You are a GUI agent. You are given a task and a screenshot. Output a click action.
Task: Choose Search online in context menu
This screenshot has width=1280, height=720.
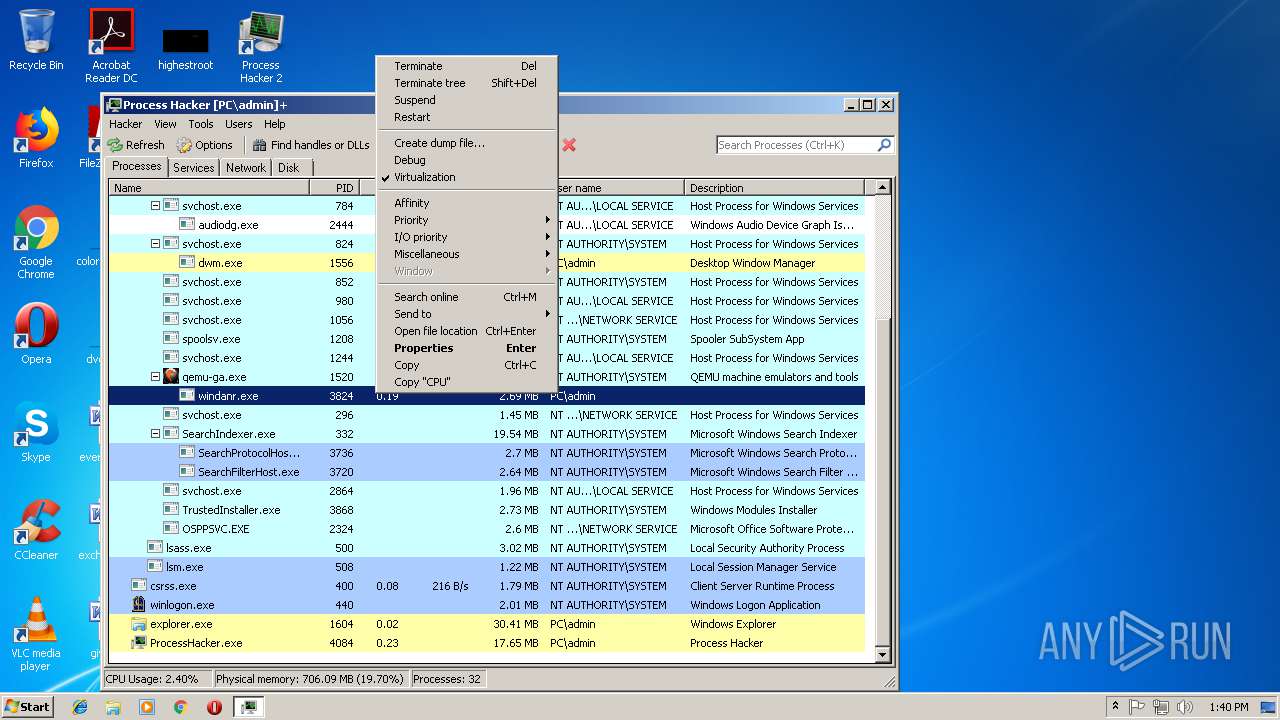coord(466,297)
